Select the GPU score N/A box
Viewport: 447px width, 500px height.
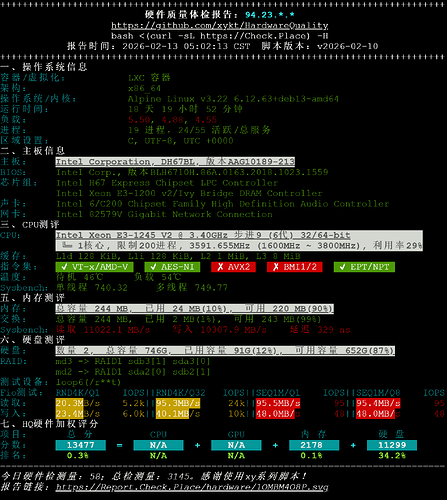pos(236,445)
